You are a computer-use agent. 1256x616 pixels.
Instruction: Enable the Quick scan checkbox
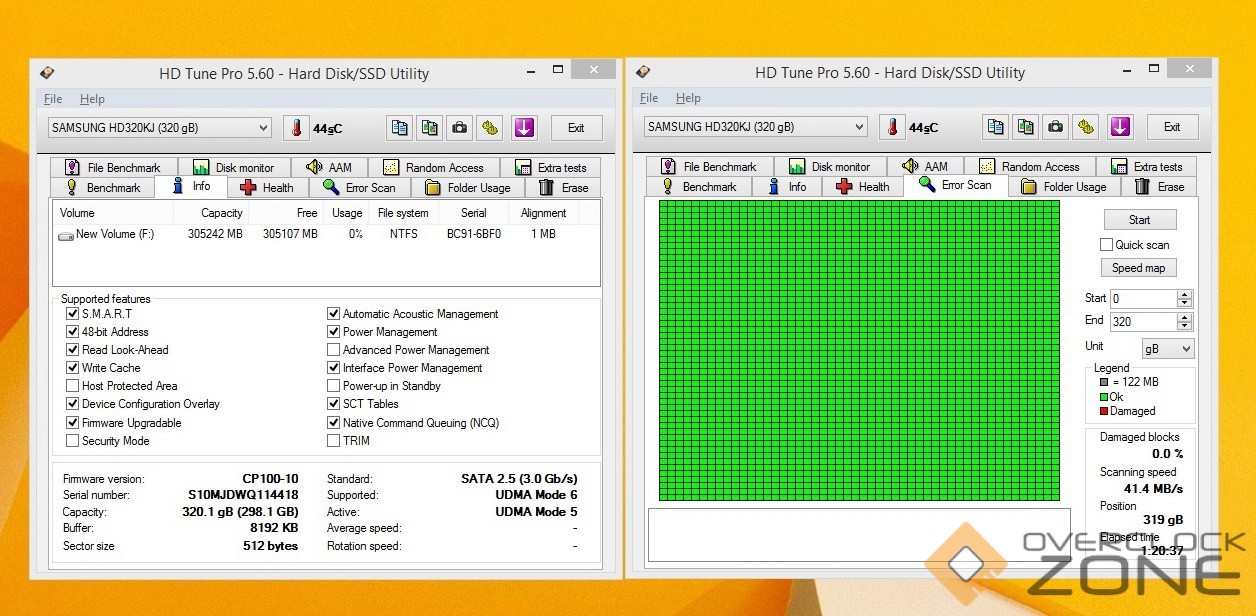coord(1106,245)
